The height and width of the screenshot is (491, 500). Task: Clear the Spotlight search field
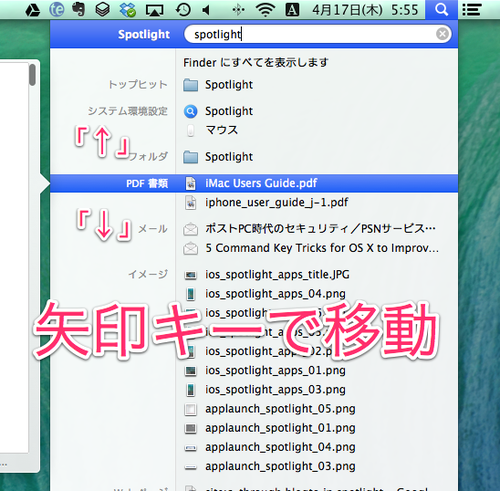pos(442,34)
